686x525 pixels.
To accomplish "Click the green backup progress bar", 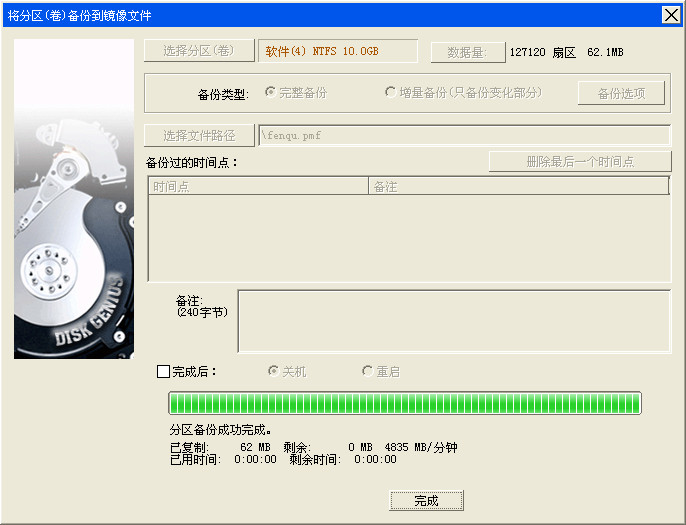I will (405, 403).
